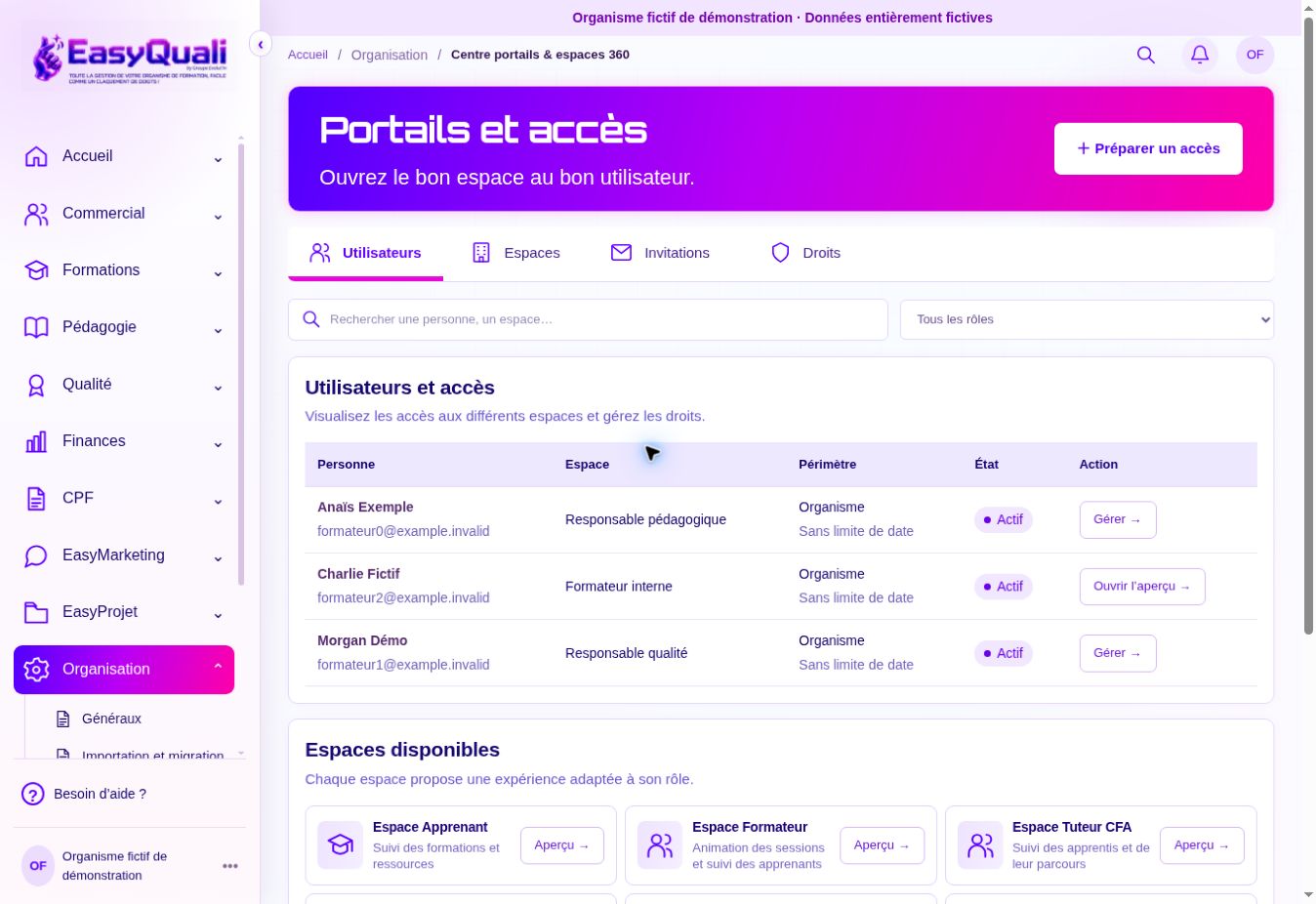Click the Finances bar chart icon
Image resolution: width=1316 pixels, height=904 pixels.
tap(36, 441)
